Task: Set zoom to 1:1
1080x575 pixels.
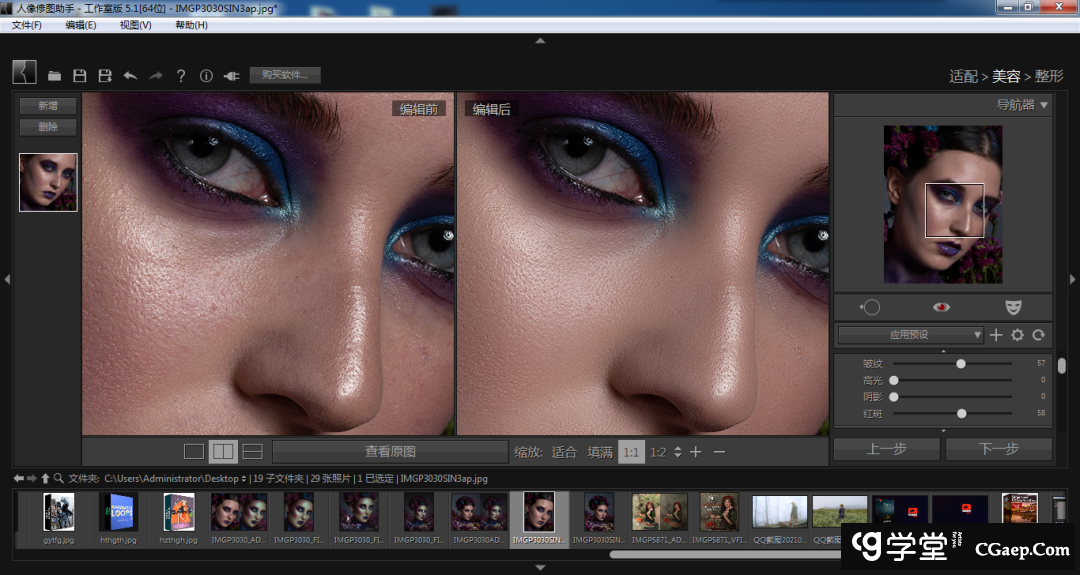Action: [631, 452]
